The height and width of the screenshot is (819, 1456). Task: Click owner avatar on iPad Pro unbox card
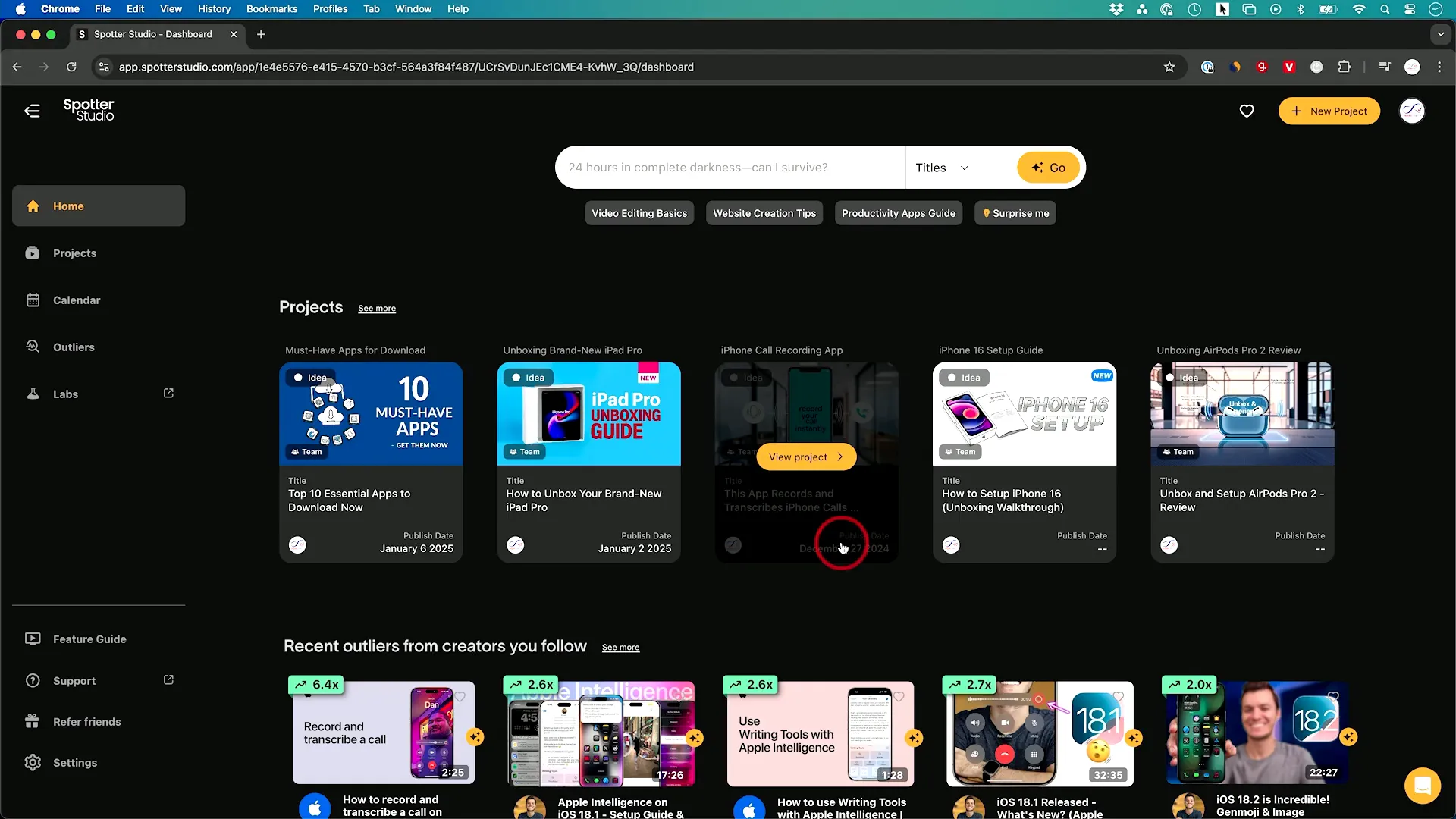click(x=515, y=544)
